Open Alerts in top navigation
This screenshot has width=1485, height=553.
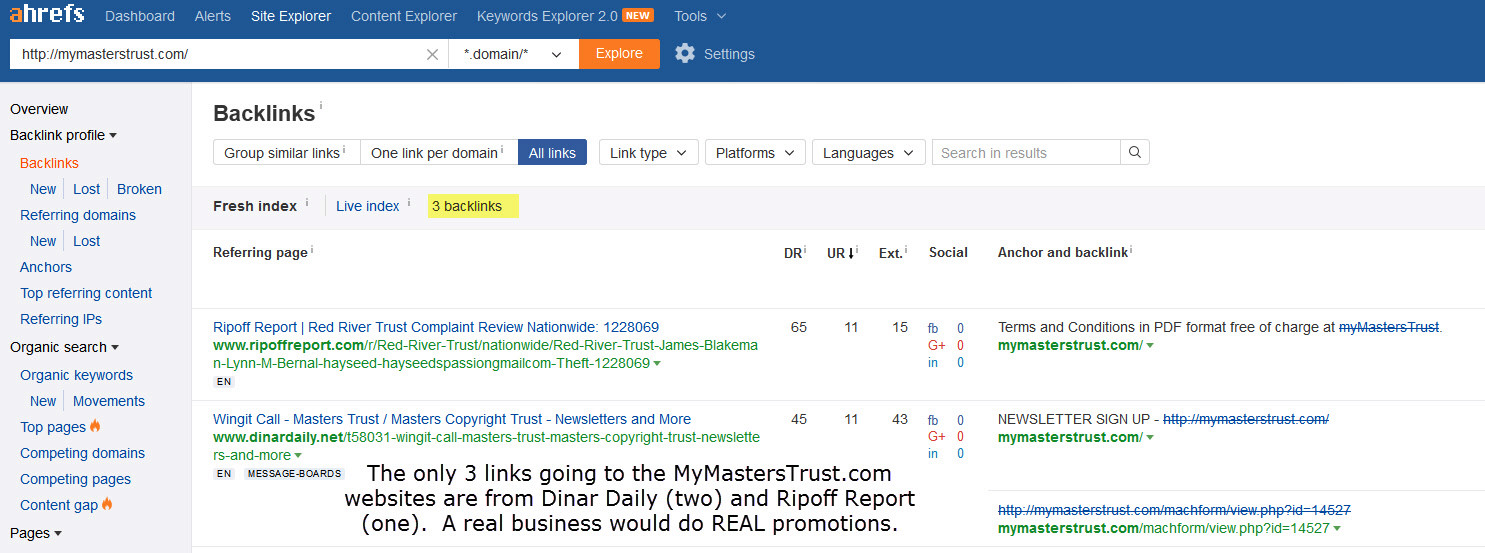tap(213, 16)
